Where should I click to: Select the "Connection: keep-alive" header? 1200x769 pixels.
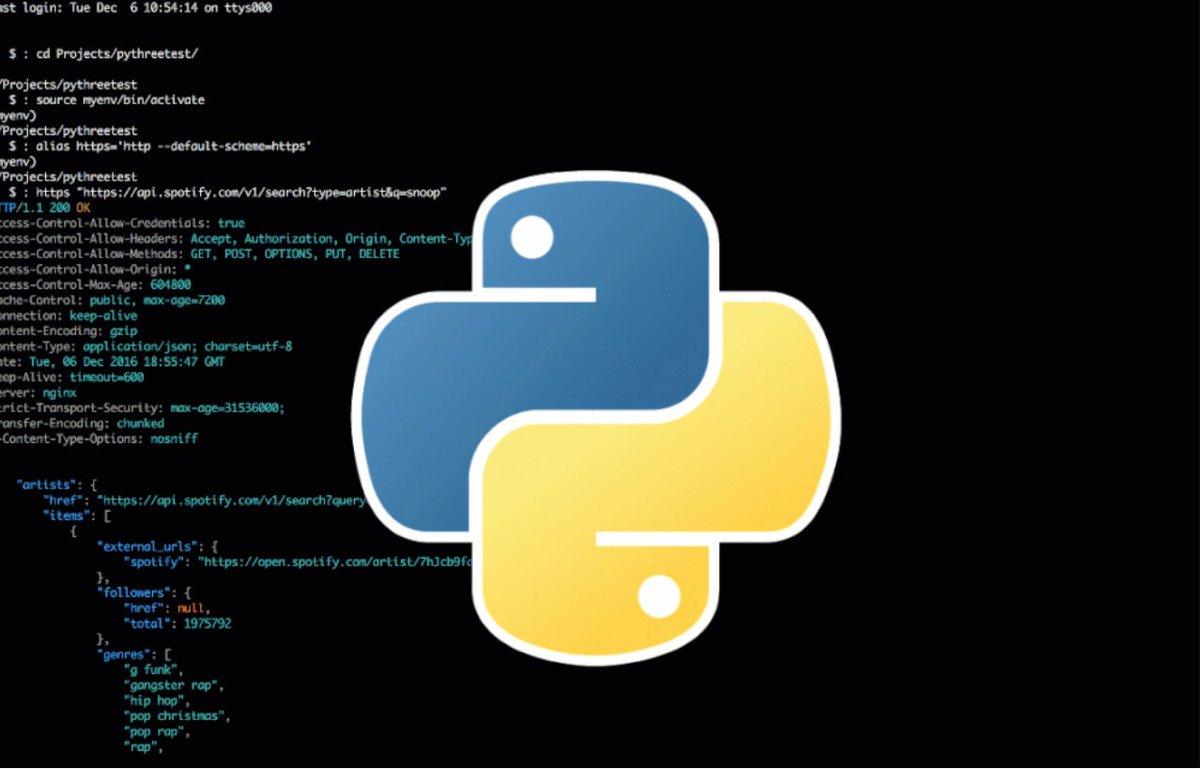tap(69, 316)
